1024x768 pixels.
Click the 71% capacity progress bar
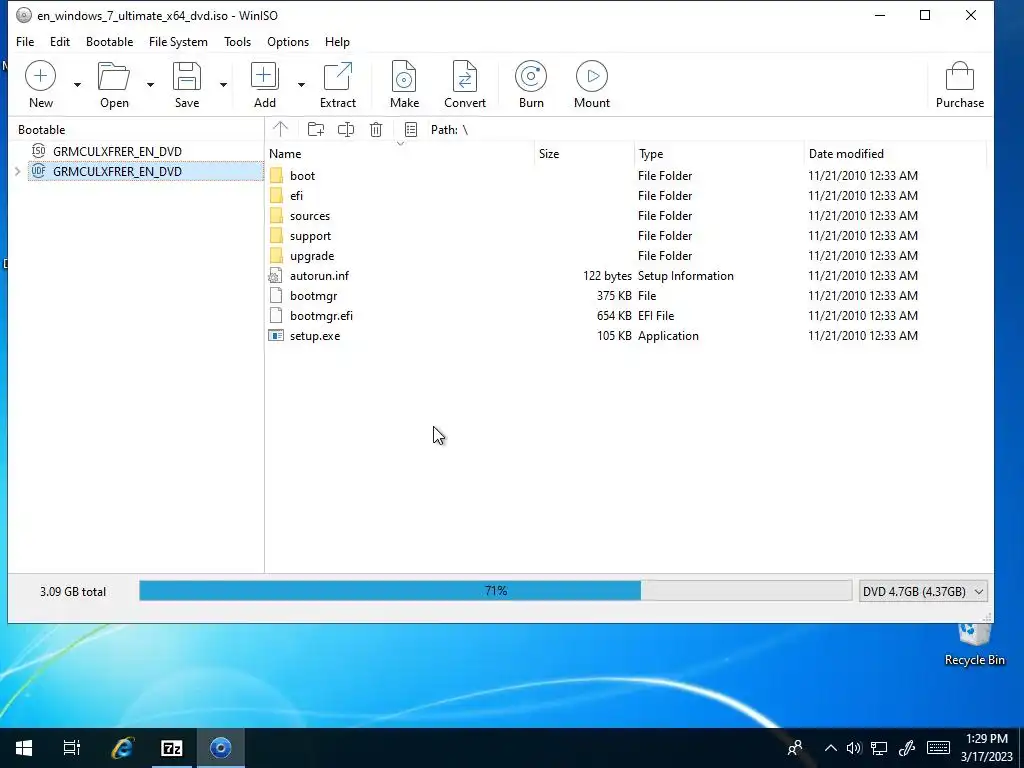pyautogui.click(x=495, y=591)
